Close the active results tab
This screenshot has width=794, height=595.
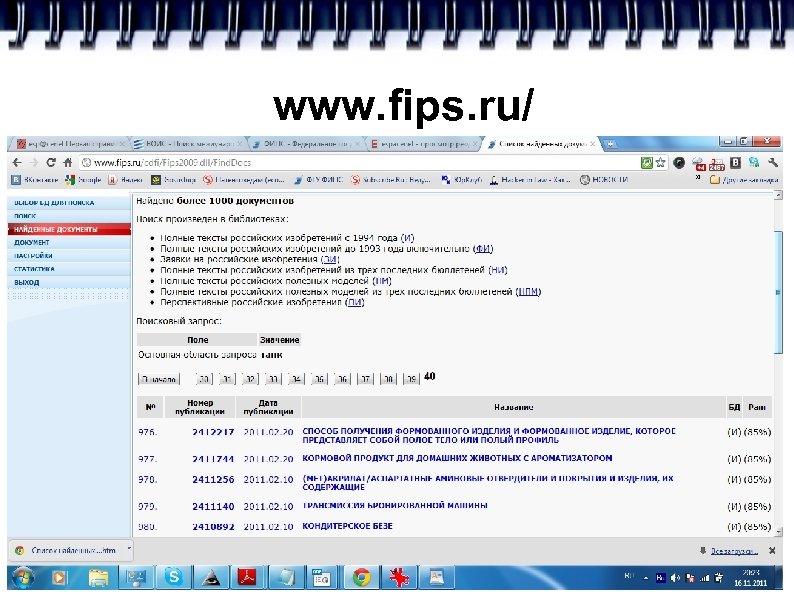click(592, 144)
